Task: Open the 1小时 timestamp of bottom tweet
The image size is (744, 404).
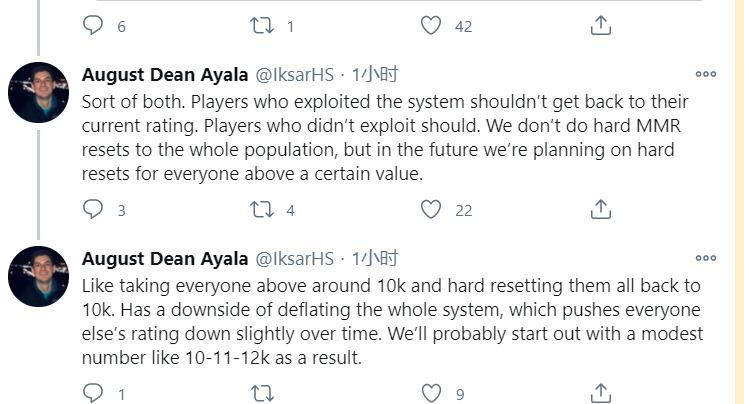Action: coord(374,259)
